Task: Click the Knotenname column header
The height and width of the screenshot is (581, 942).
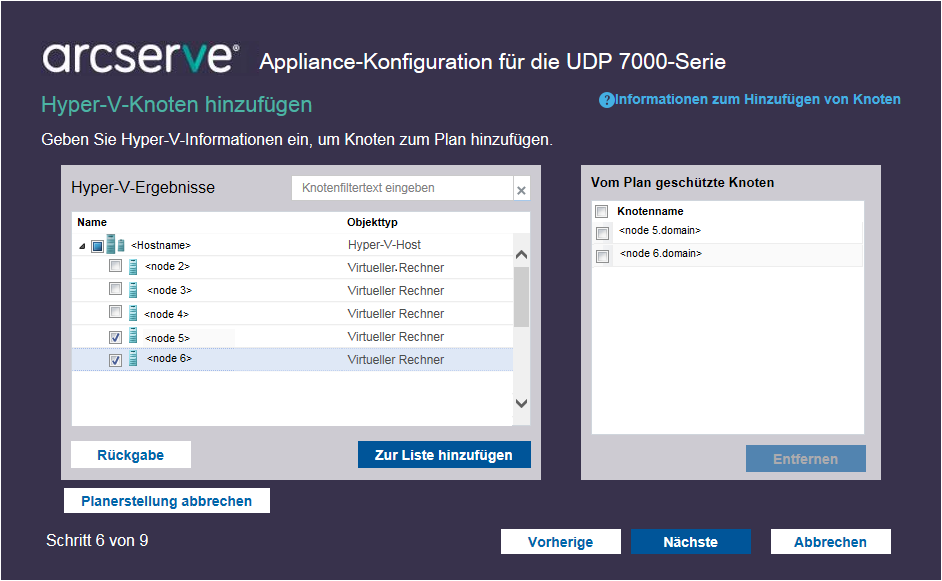Action: [x=651, y=211]
